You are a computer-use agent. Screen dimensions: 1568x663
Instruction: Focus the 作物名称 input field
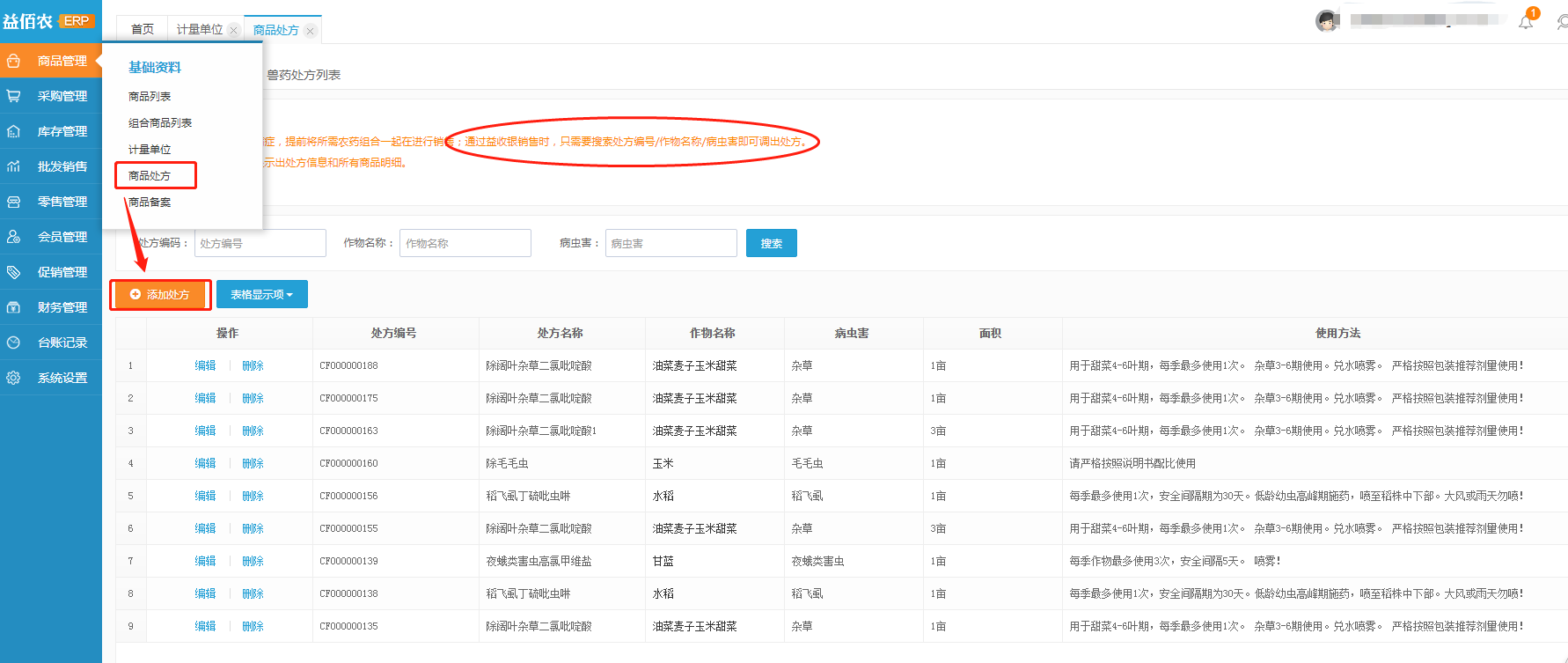click(465, 244)
